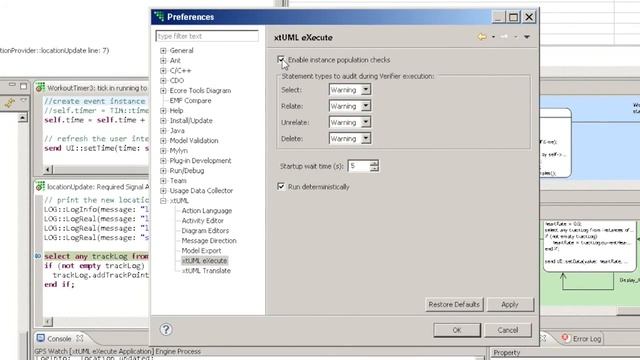Click the OK button
The image size is (640, 360).
[457, 330]
